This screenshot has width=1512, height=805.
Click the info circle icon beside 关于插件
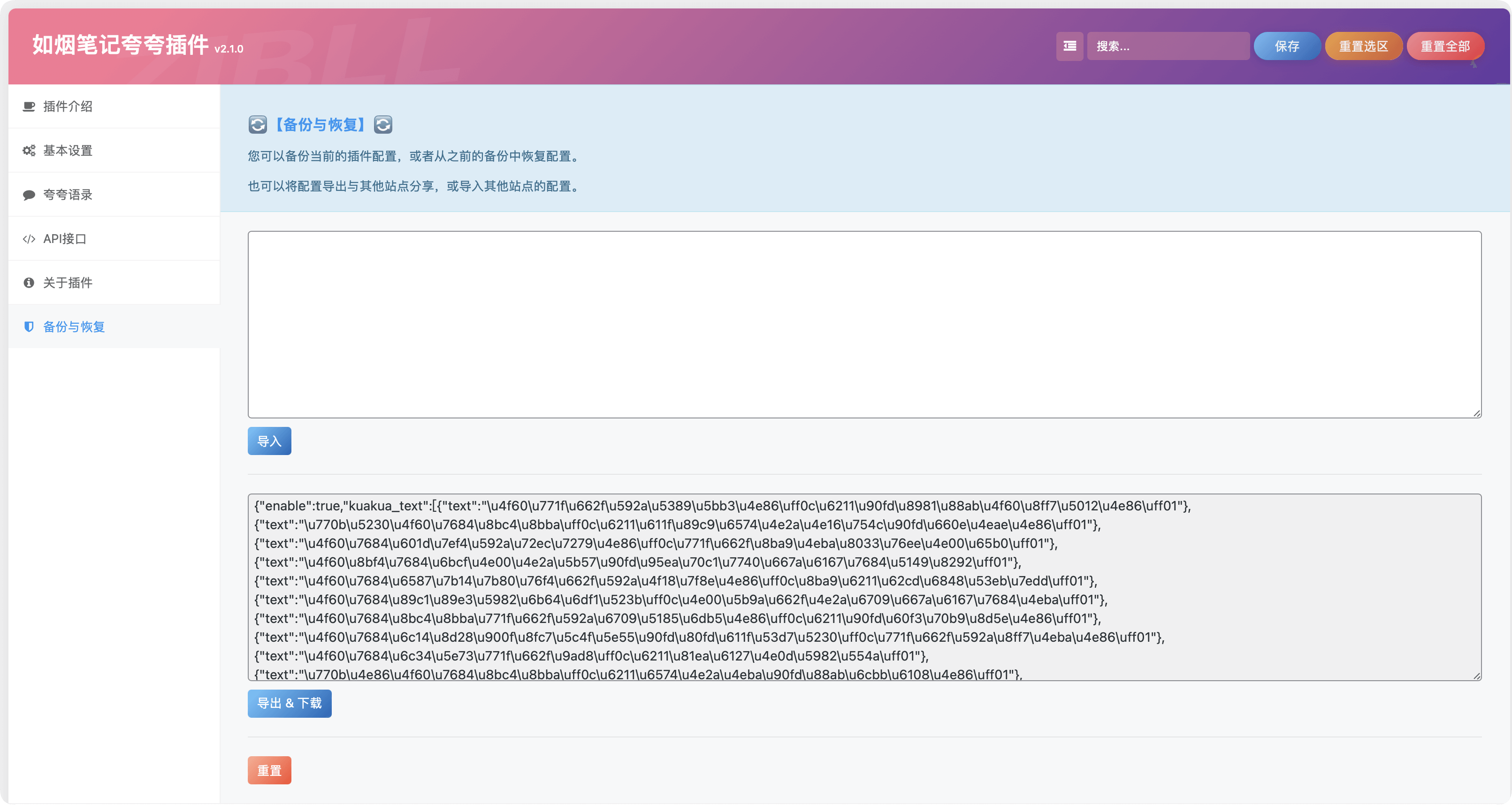[x=29, y=283]
